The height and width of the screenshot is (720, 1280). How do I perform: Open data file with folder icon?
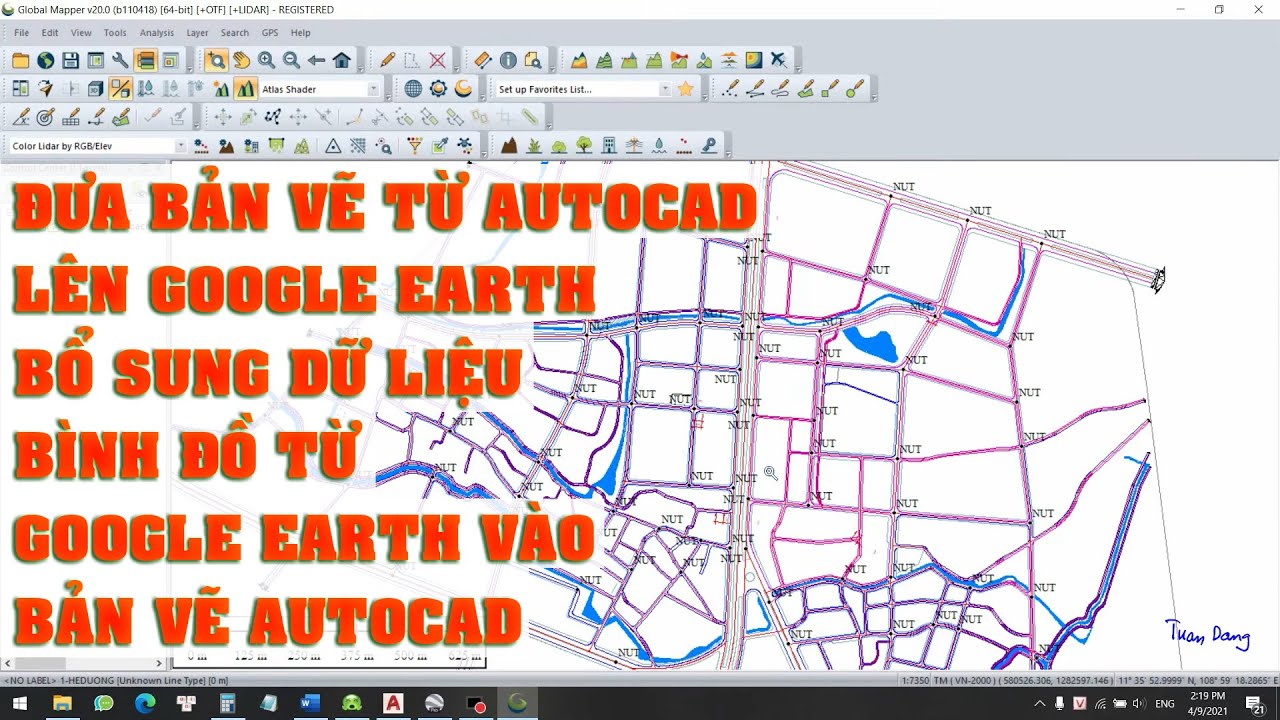20,60
